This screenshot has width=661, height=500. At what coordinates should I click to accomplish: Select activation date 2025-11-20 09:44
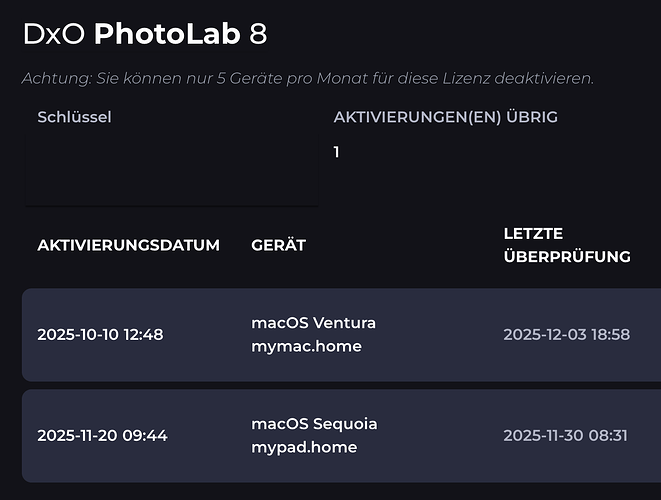coord(102,435)
